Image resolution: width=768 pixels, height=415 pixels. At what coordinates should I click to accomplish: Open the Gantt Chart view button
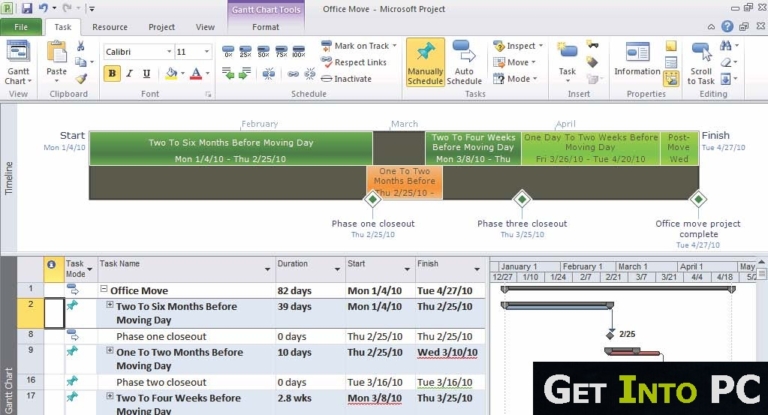point(18,63)
